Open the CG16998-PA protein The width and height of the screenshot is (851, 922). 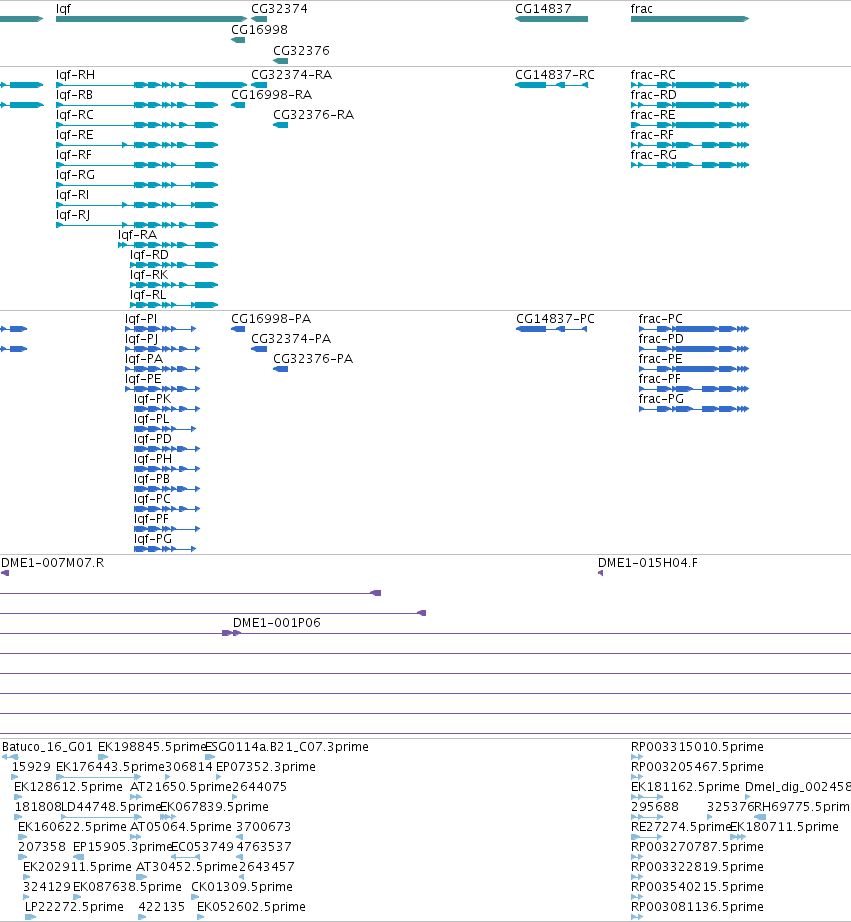238,329
